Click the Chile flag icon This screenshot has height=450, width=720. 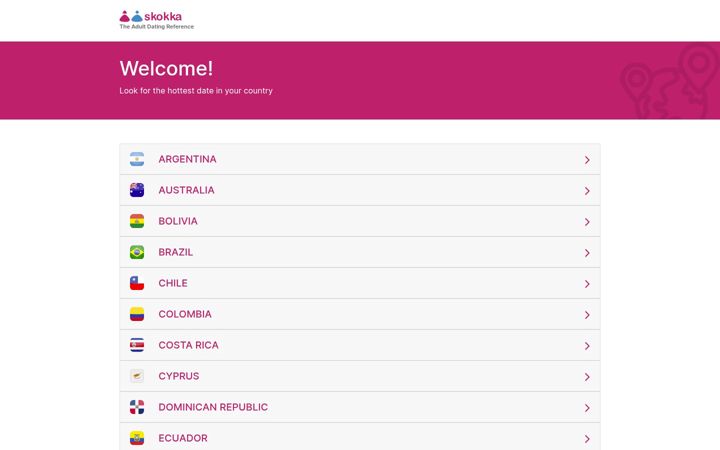[x=137, y=283]
